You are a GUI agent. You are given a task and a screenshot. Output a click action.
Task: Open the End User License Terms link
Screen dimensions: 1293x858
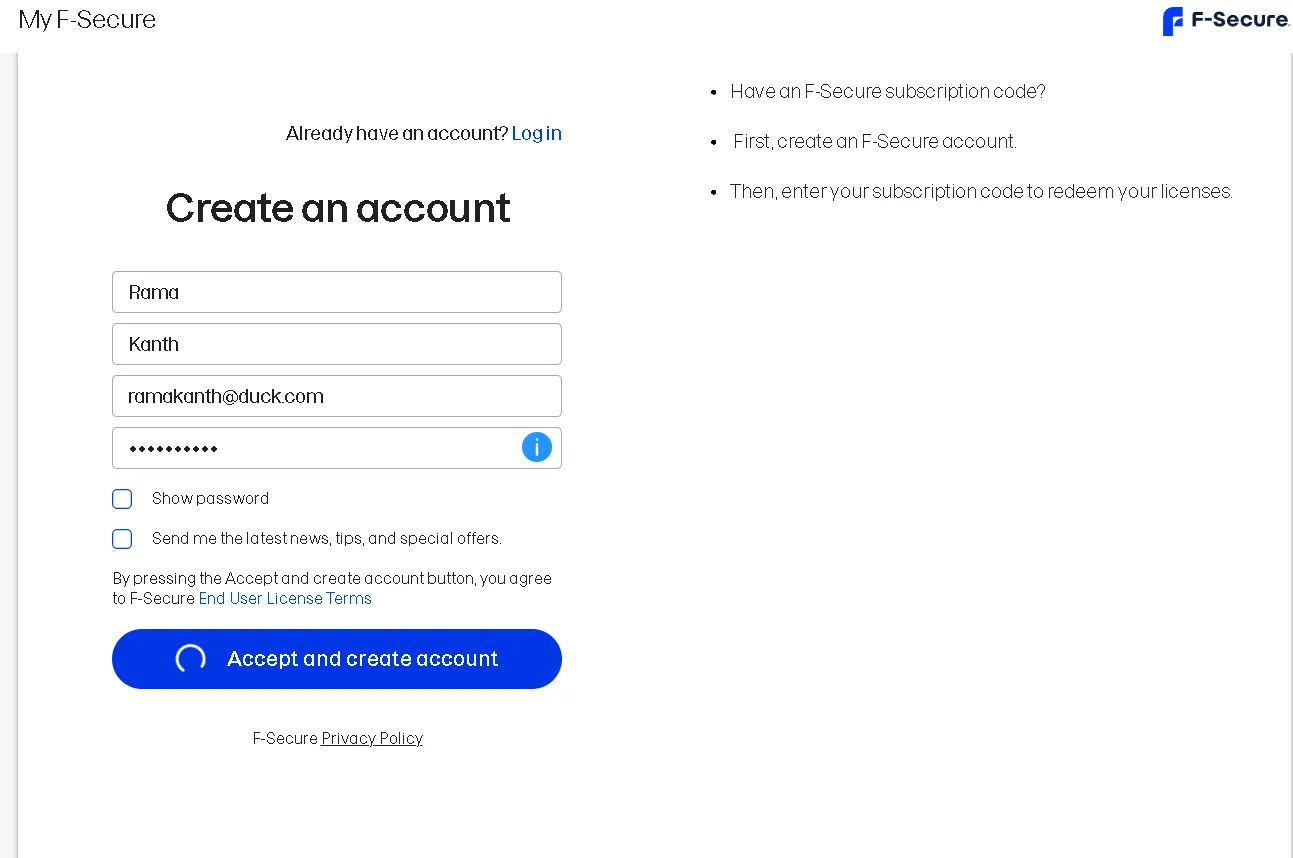[285, 598]
